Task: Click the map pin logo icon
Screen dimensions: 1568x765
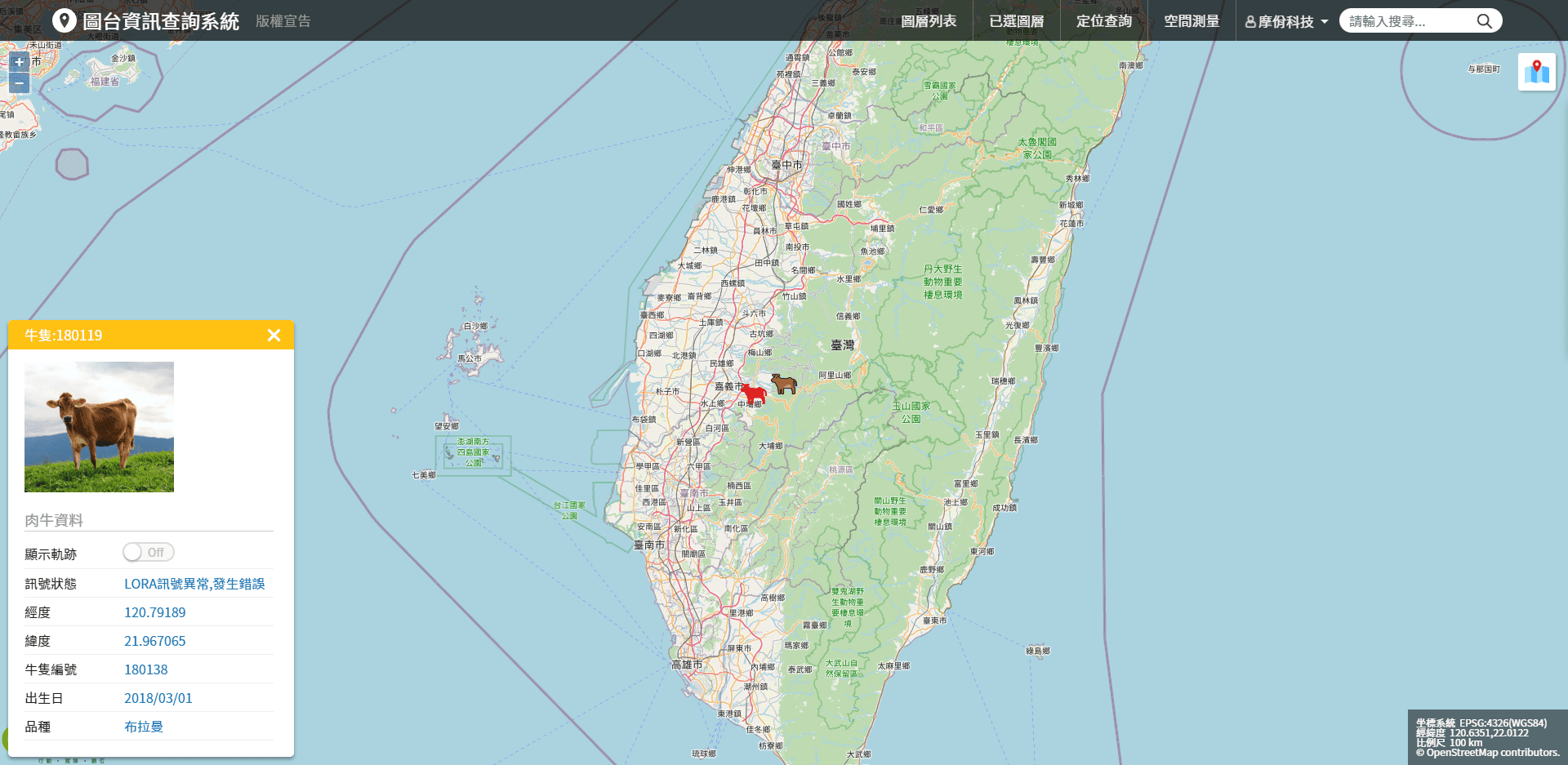Action: 64,20
